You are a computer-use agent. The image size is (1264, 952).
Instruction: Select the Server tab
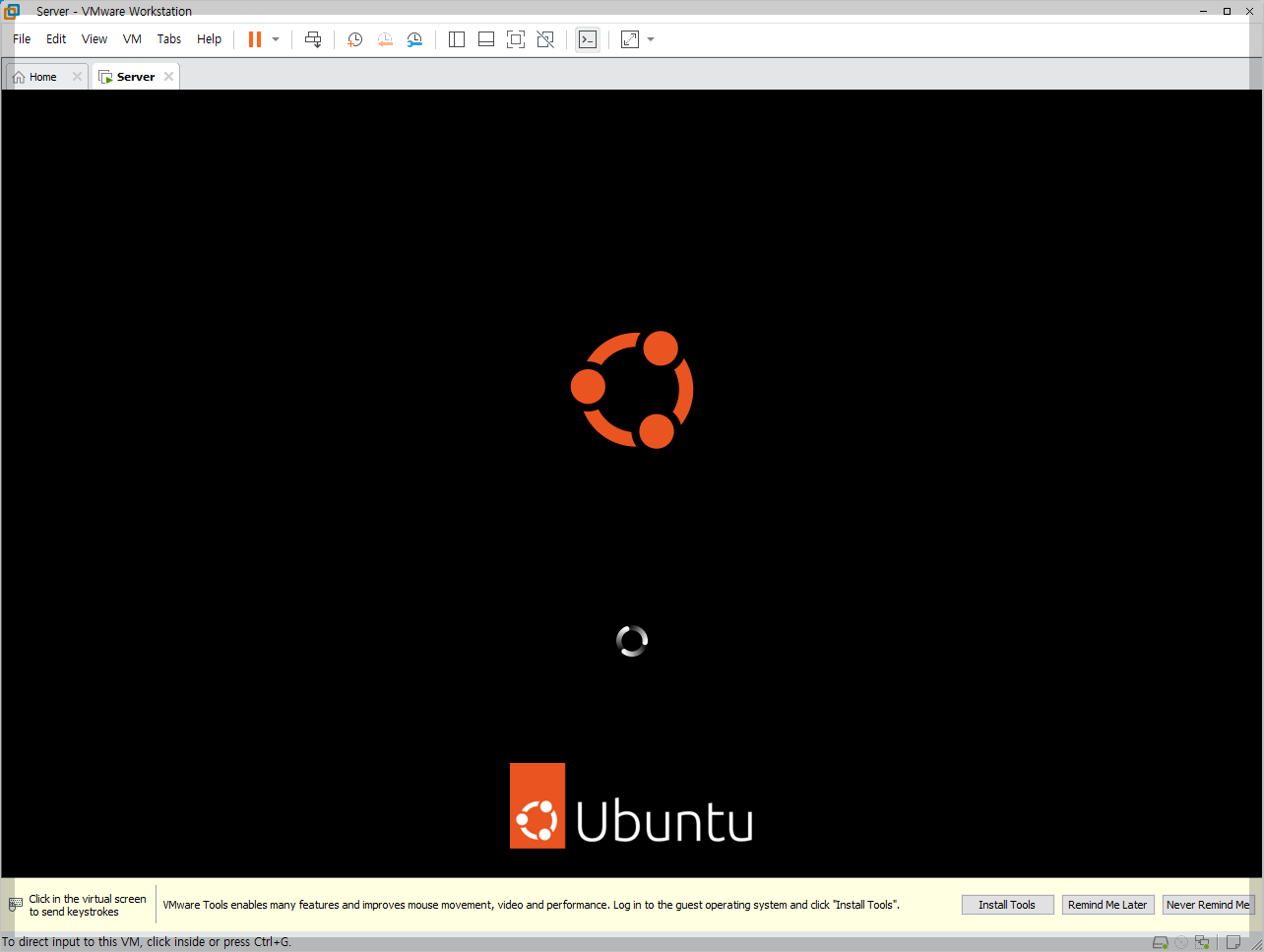(136, 77)
